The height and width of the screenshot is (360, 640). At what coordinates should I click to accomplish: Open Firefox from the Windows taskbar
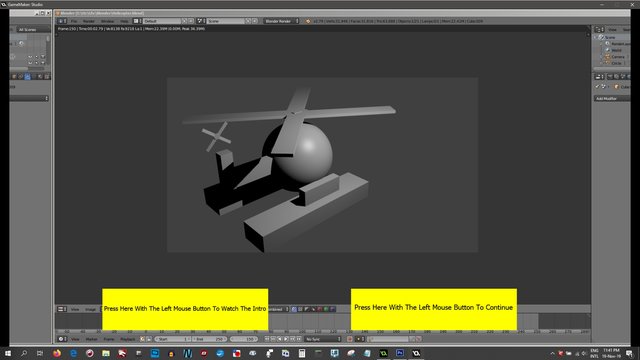(x=57, y=353)
